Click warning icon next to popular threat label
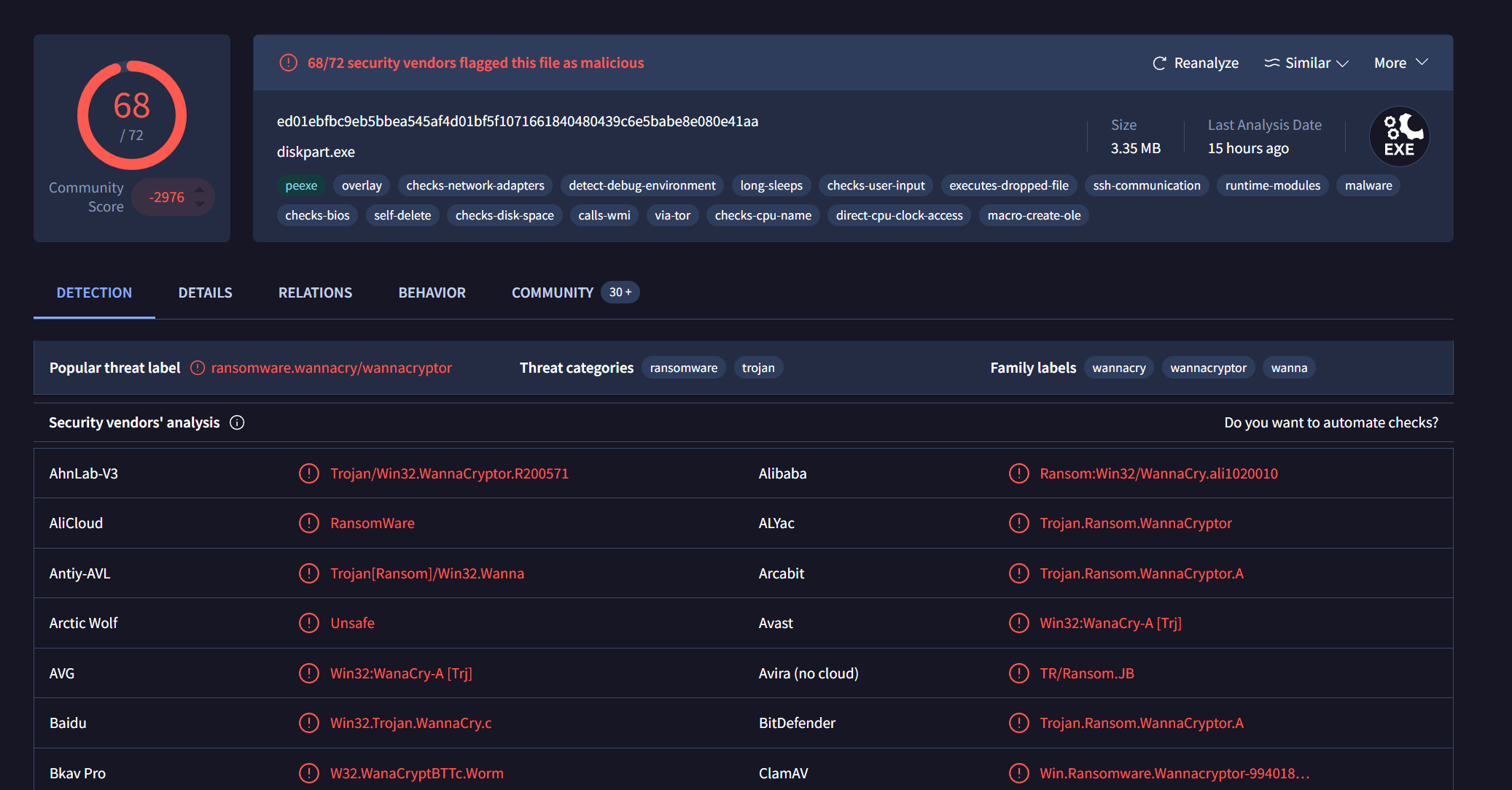The height and width of the screenshot is (790, 1512). (x=198, y=368)
